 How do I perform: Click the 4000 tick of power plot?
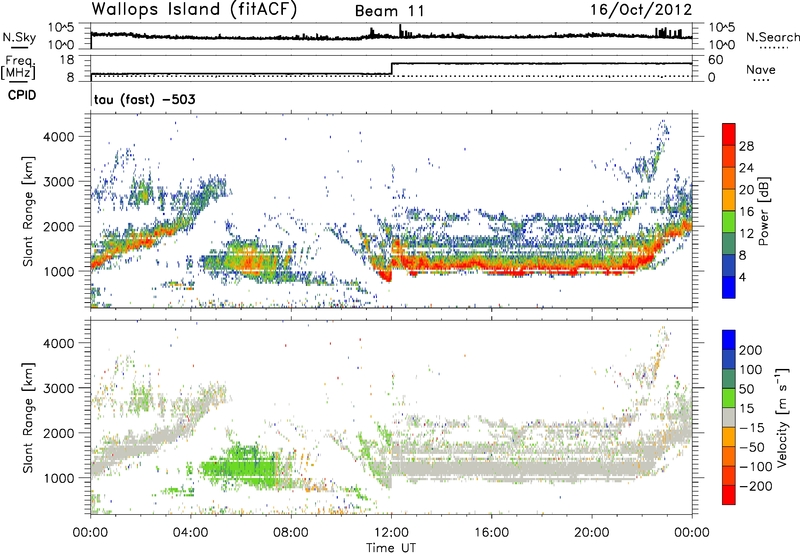coord(59,137)
